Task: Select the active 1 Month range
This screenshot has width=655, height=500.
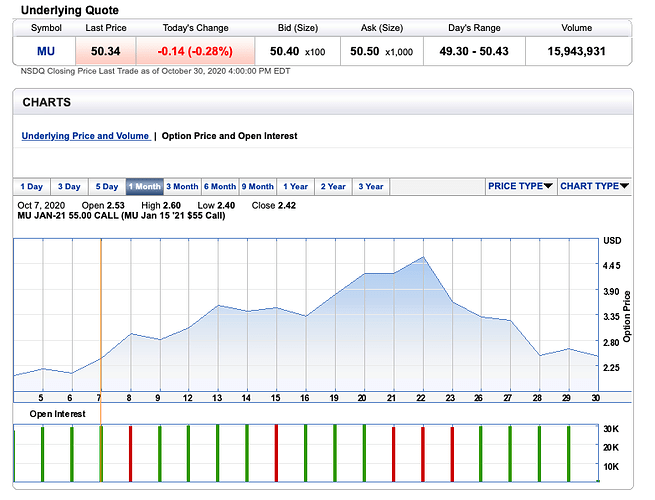Action: click(x=145, y=187)
